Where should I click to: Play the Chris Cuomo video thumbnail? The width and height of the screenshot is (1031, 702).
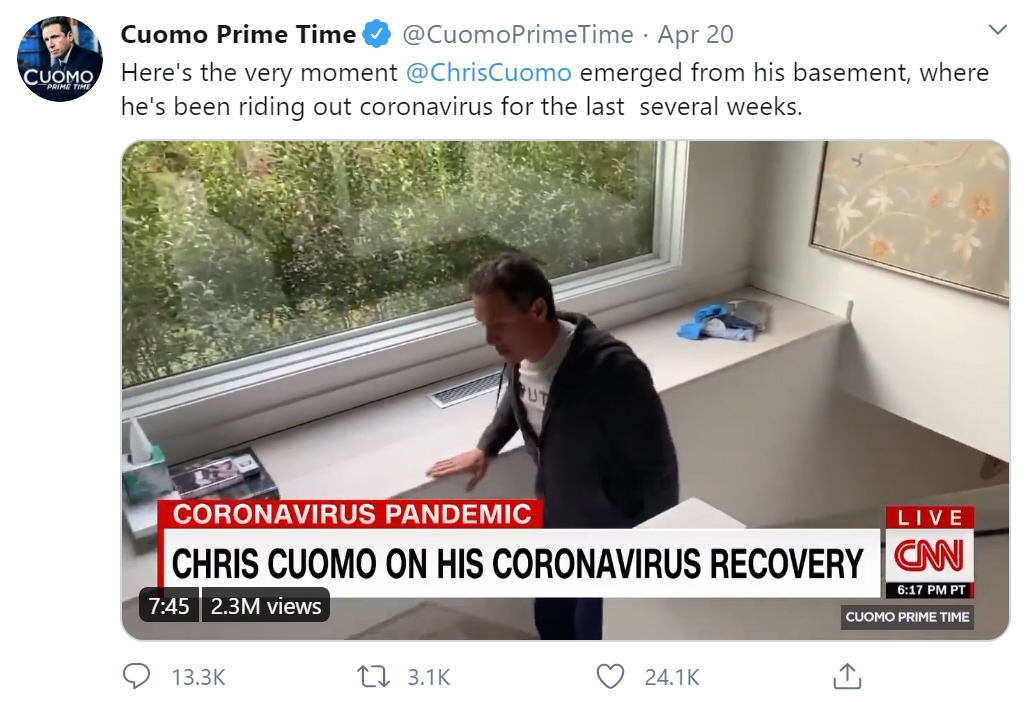(565, 390)
